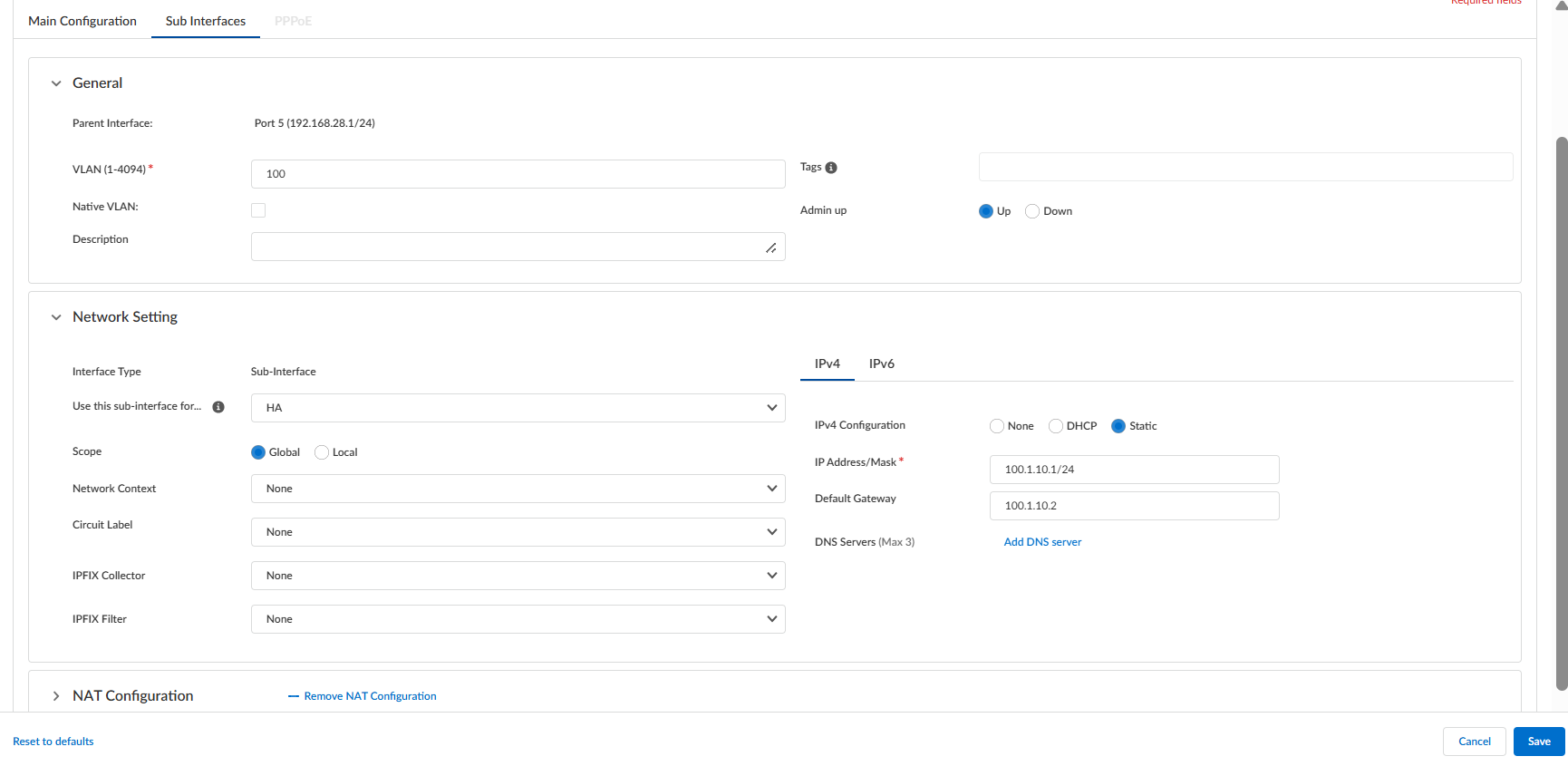Open the 'Use this sub-interface for' HA dropdown

point(518,408)
